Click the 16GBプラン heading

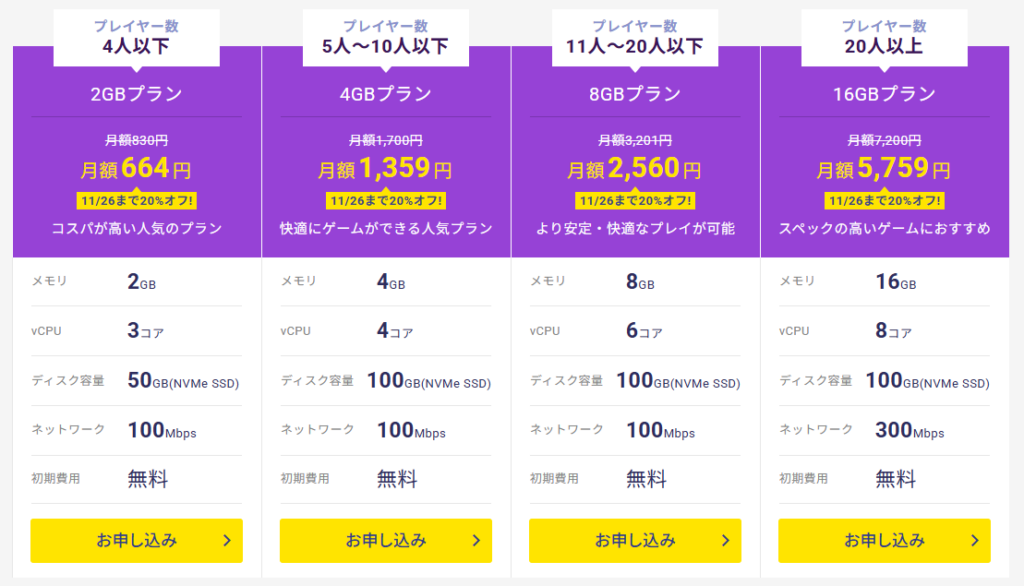coord(884,94)
